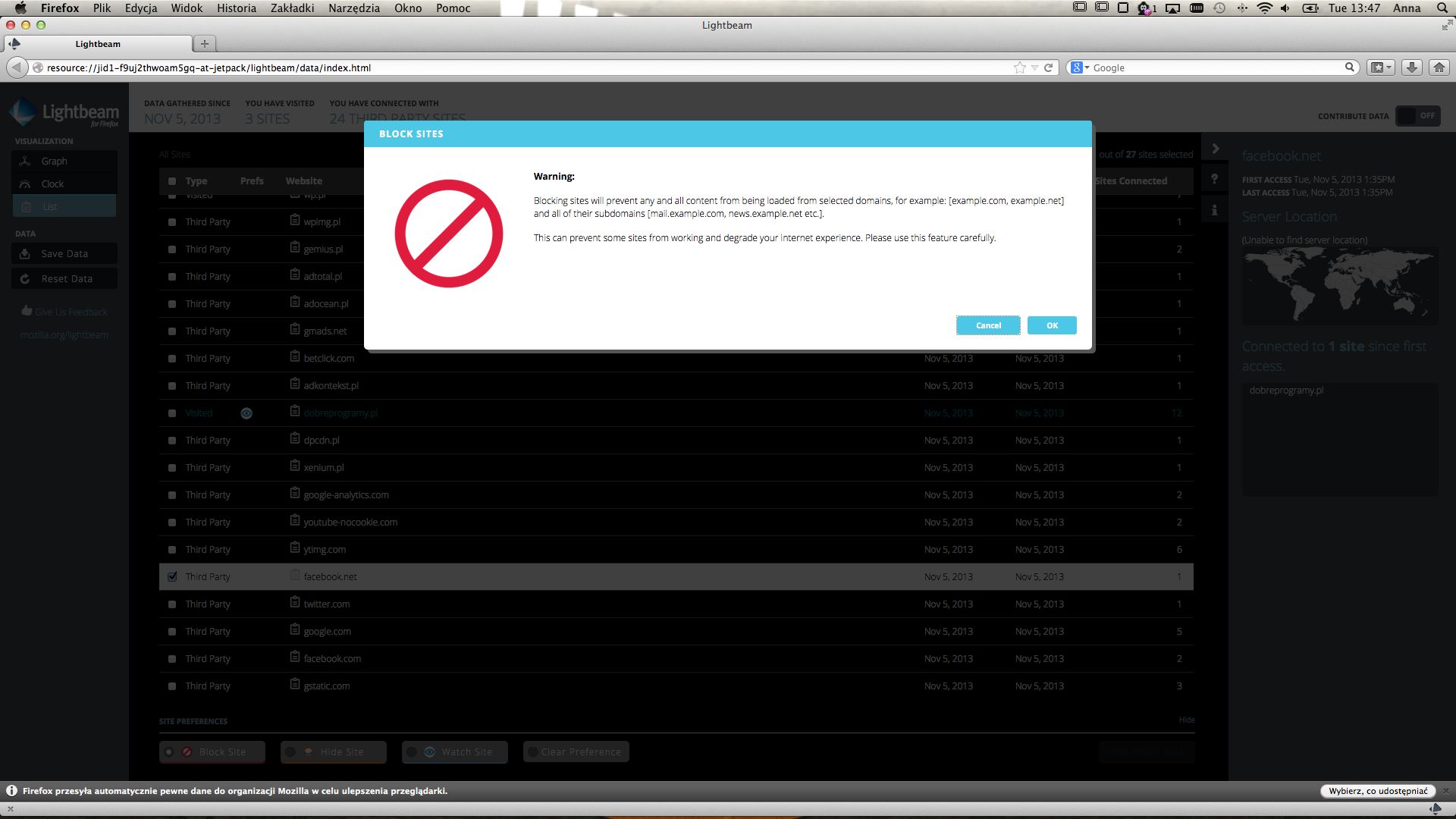Viewport: 1456px width, 819px height.
Task: Open the URL history dropdown arrow
Action: (1034, 67)
